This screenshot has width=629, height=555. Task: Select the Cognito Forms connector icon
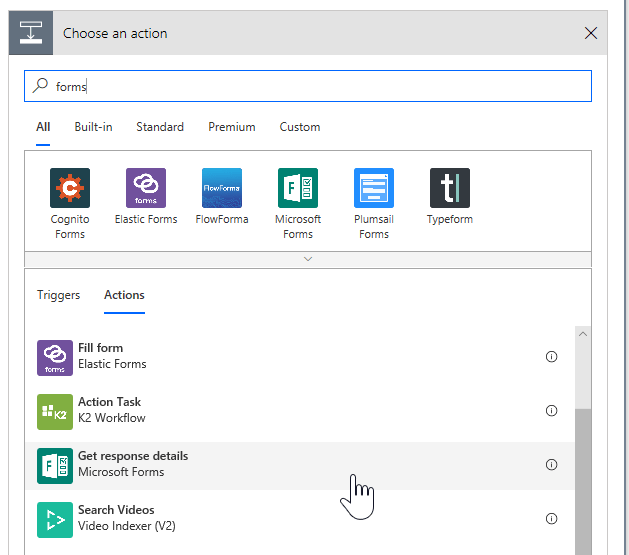tap(70, 188)
